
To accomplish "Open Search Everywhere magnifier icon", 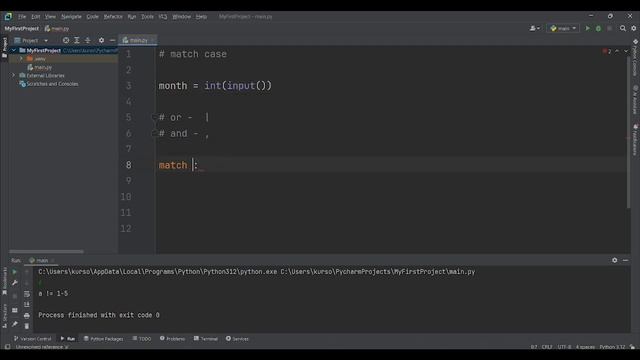I will 622,28.
